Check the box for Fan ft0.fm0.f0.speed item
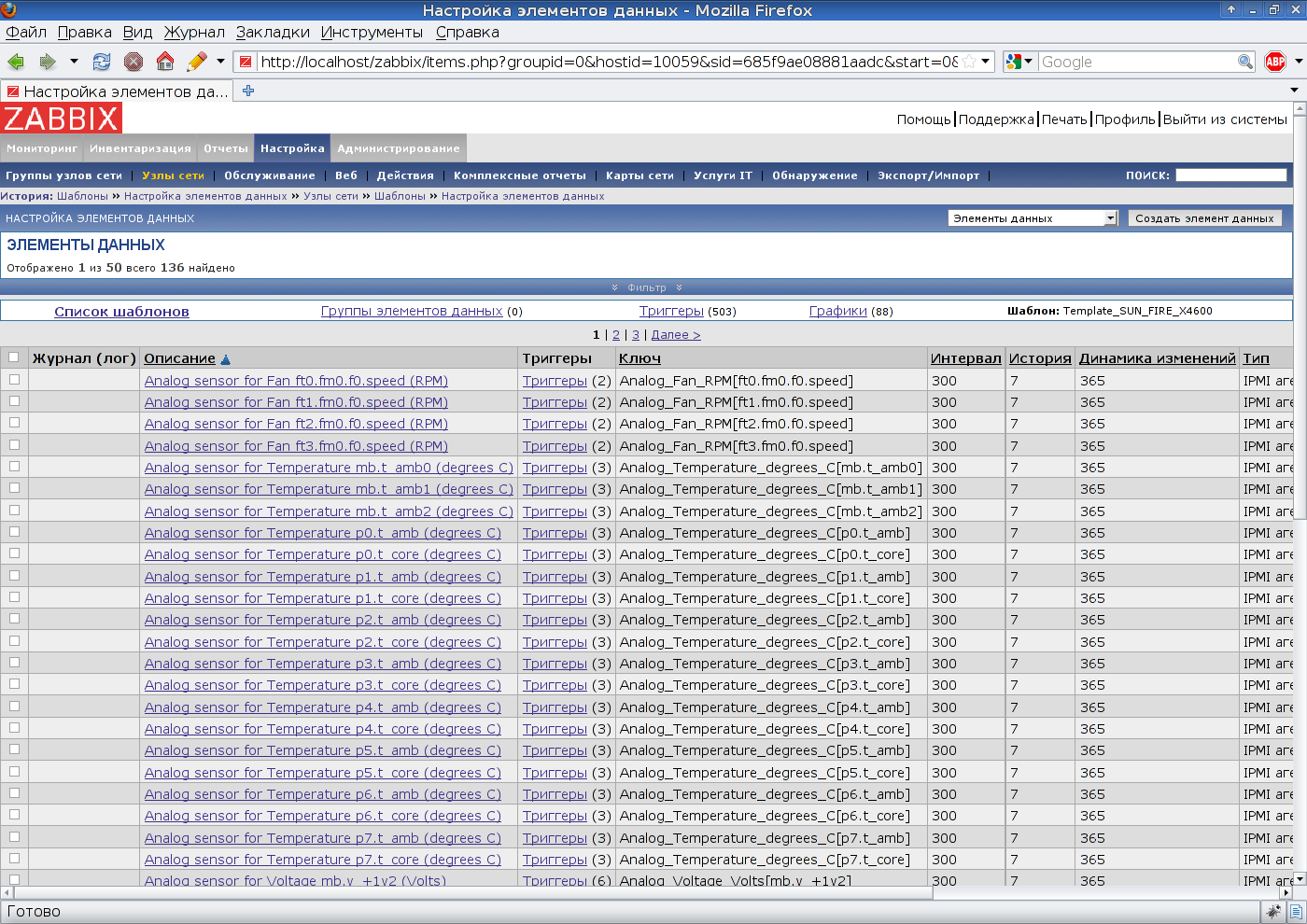 tap(14, 380)
